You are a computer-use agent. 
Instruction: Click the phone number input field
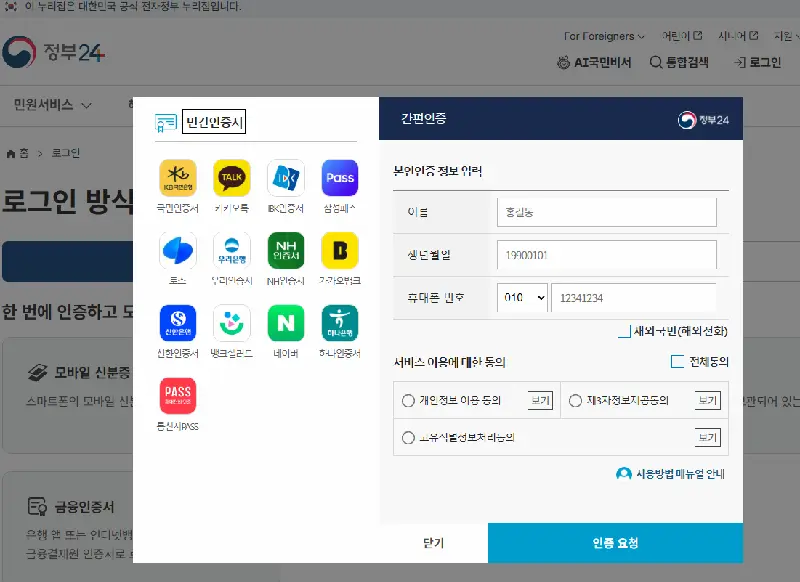pyautogui.click(x=634, y=297)
